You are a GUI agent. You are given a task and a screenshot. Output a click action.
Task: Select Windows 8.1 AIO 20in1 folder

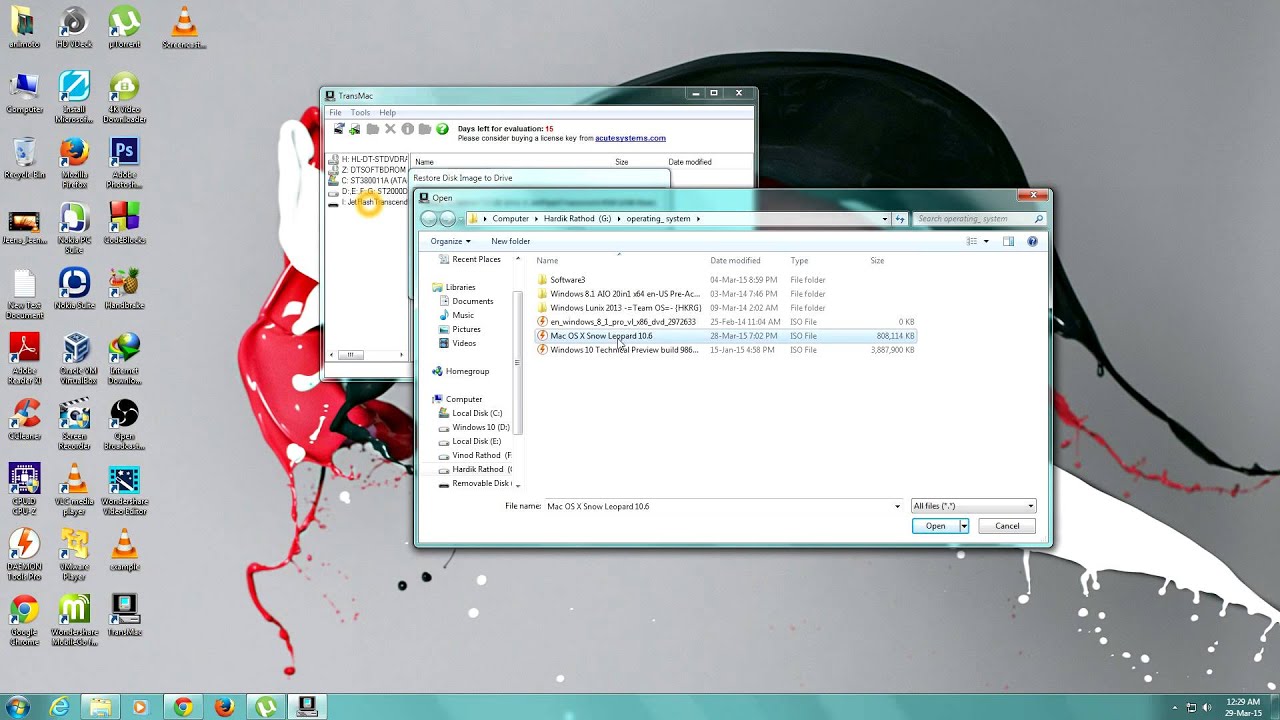(726, 294)
